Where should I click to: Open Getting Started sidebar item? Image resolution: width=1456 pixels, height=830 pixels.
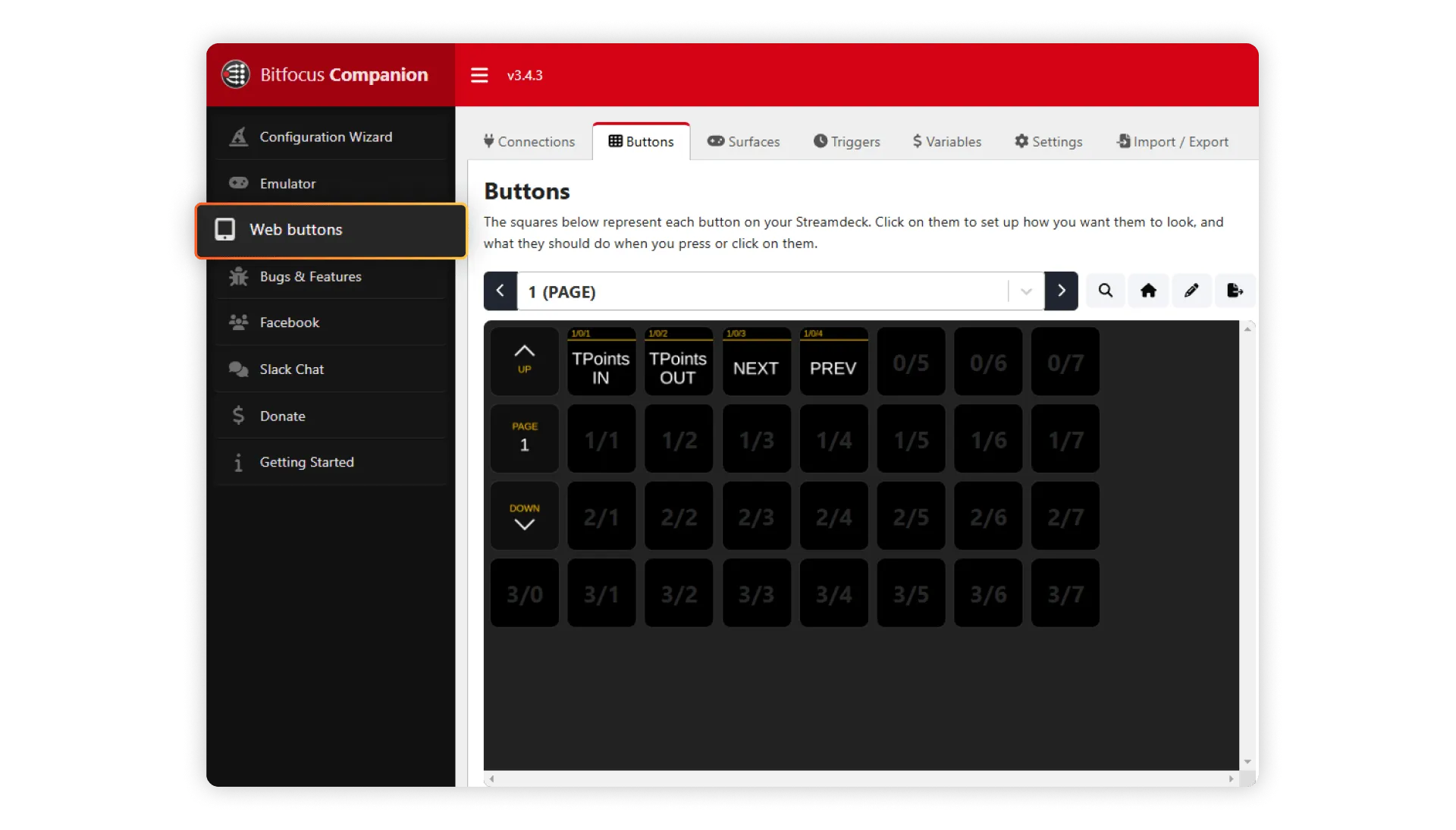[331, 462]
